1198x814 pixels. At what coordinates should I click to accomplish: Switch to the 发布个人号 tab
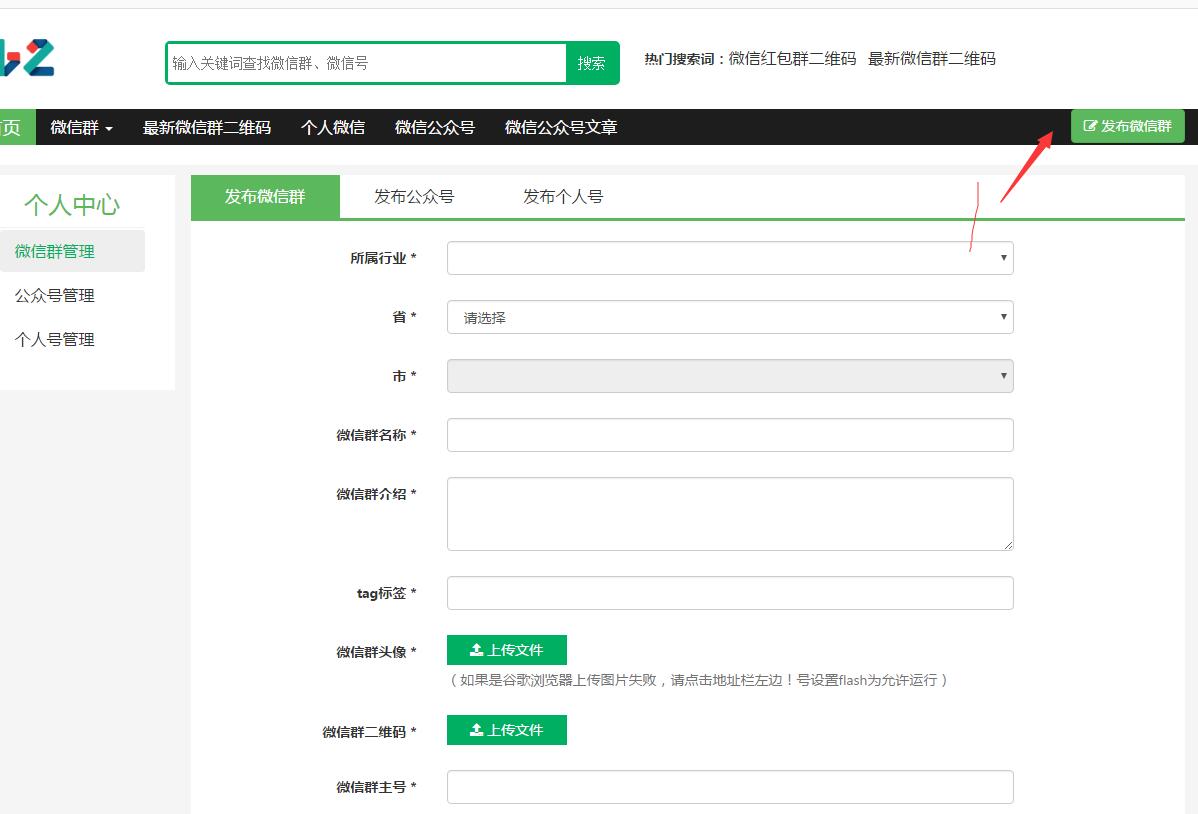563,197
